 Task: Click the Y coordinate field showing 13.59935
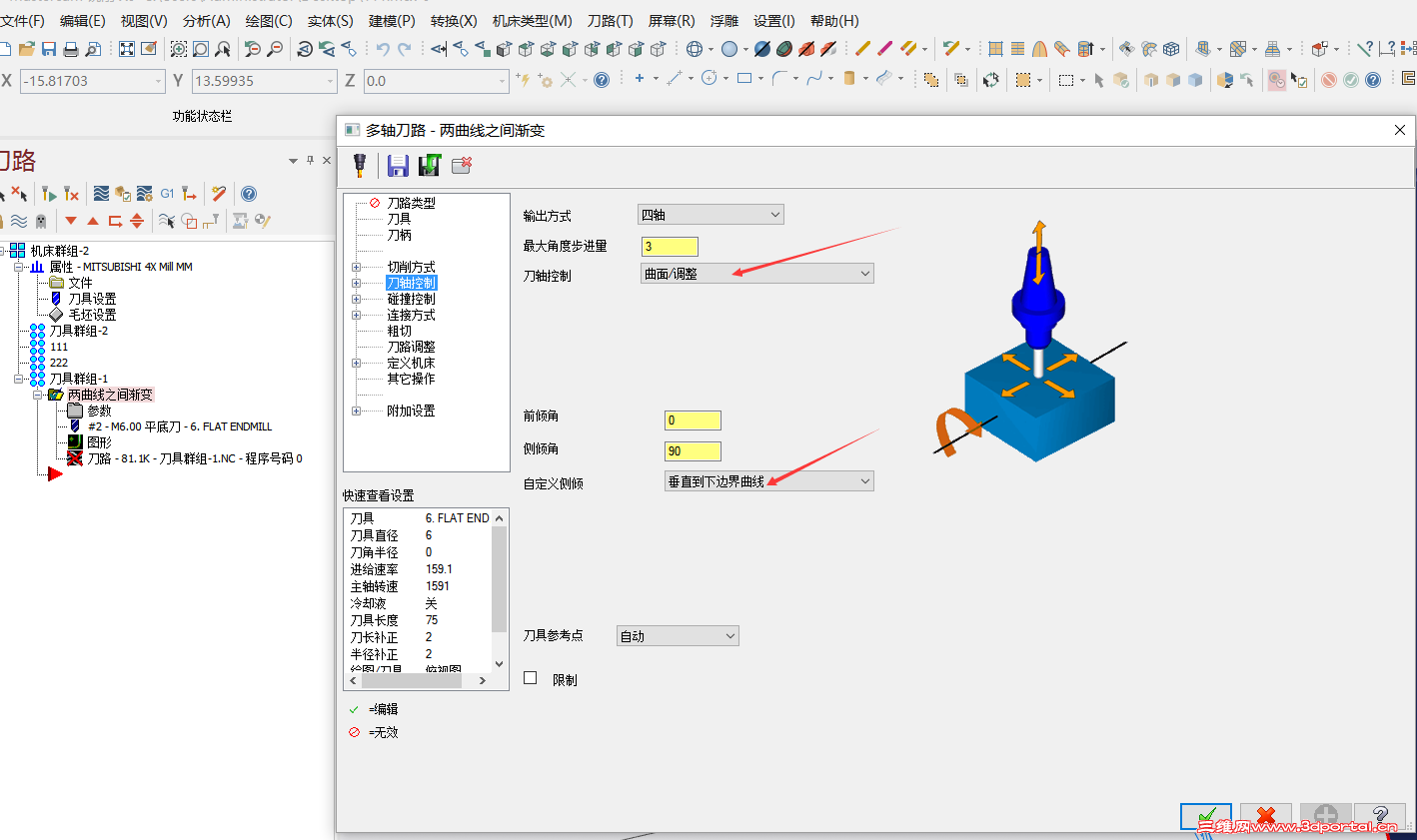point(264,81)
